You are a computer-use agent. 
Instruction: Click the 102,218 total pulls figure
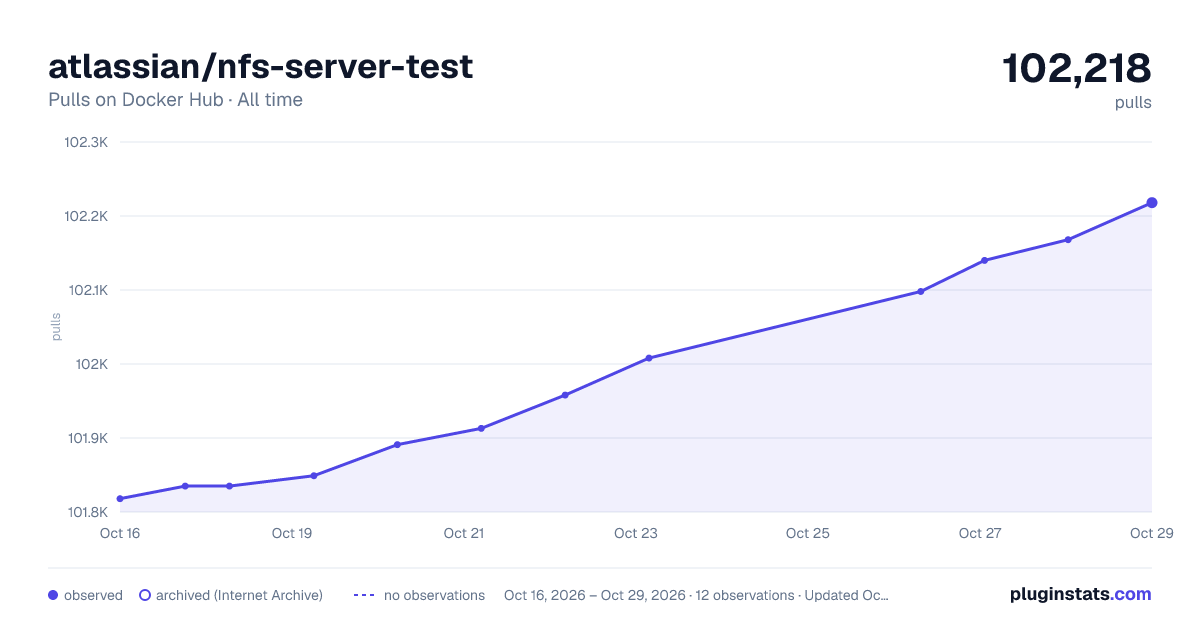click(x=1077, y=68)
